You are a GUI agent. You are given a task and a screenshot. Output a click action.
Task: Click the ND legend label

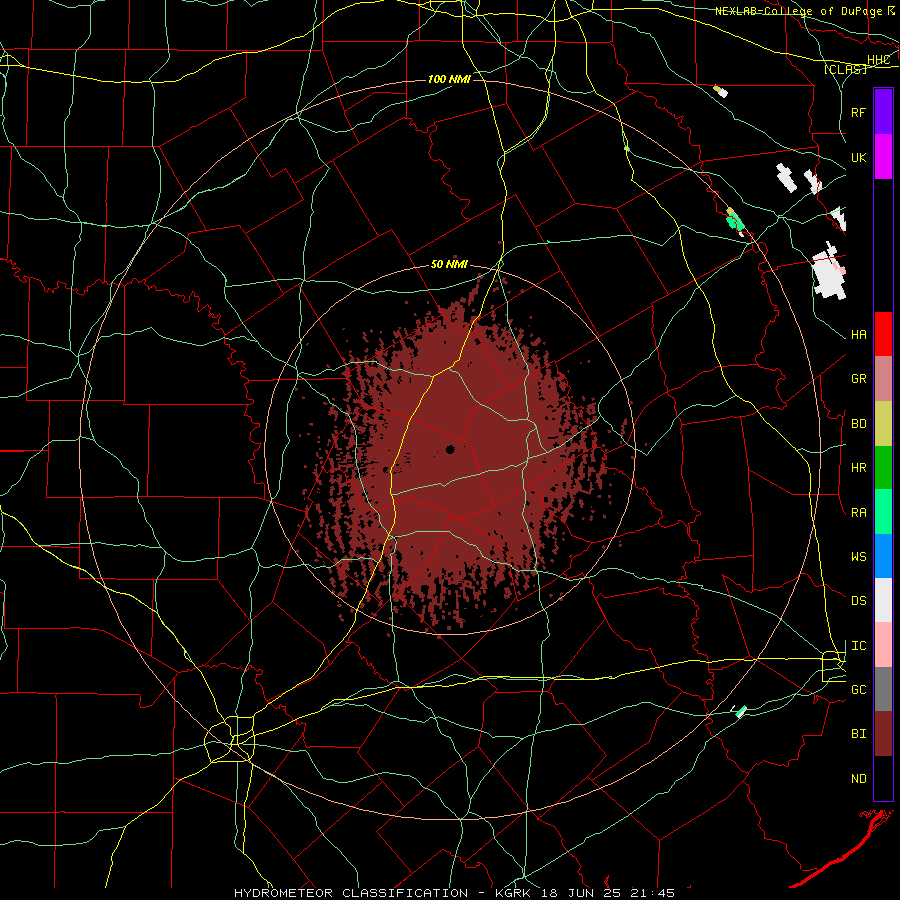point(858,779)
